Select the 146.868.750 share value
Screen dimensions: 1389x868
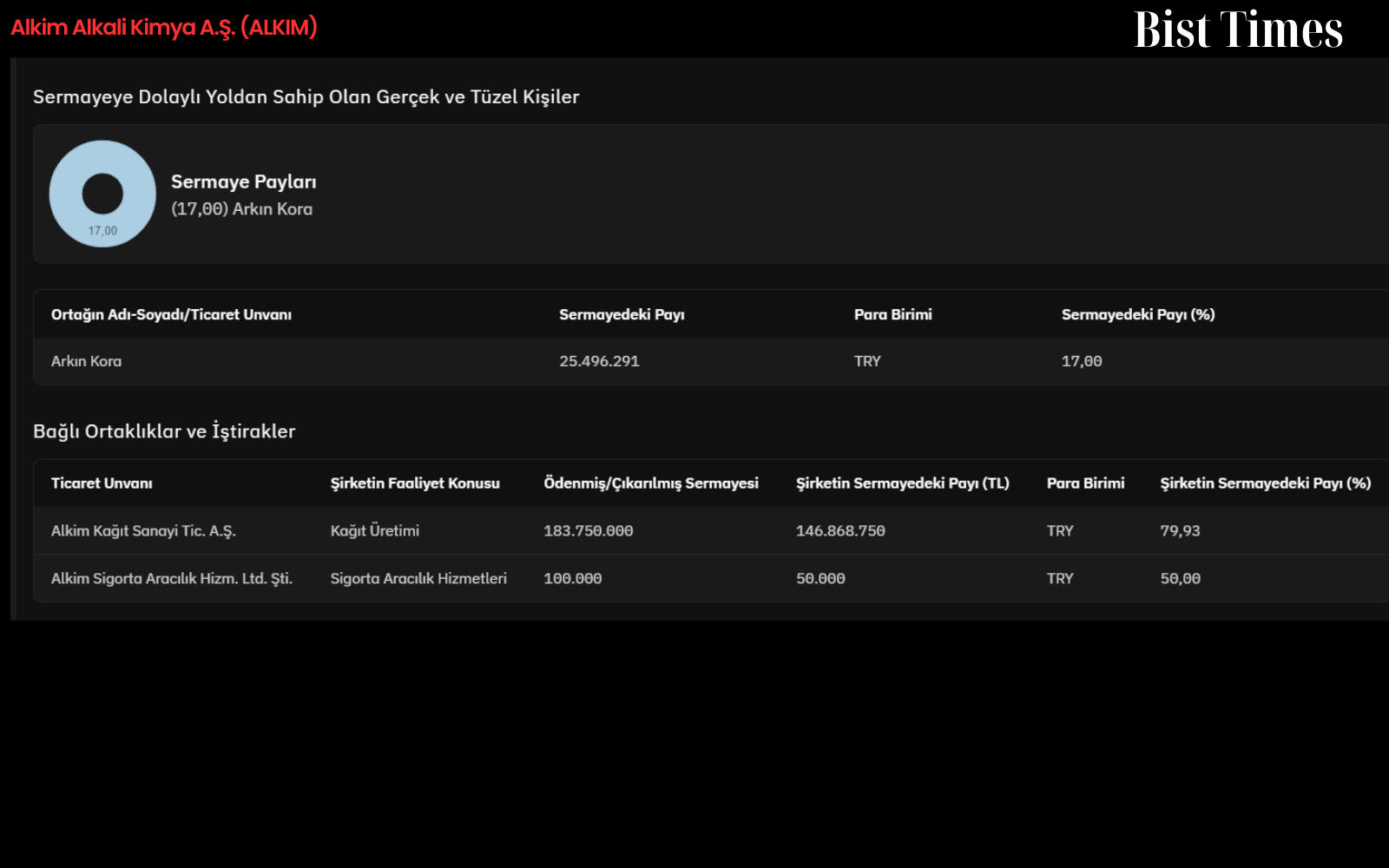click(840, 531)
